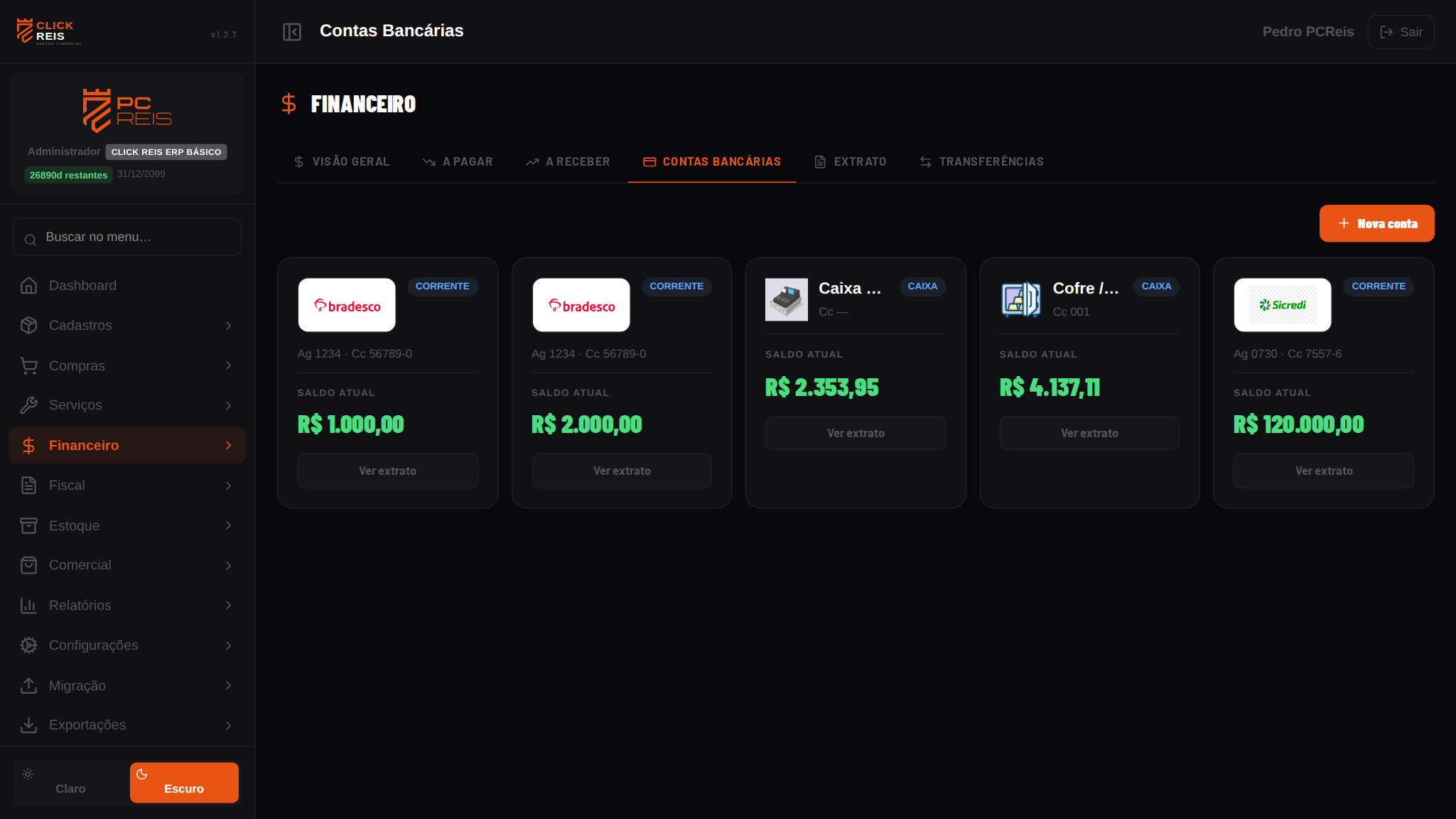1456x819 pixels.
Task: Open the Visão Geral tab
Action: click(341, 162)
